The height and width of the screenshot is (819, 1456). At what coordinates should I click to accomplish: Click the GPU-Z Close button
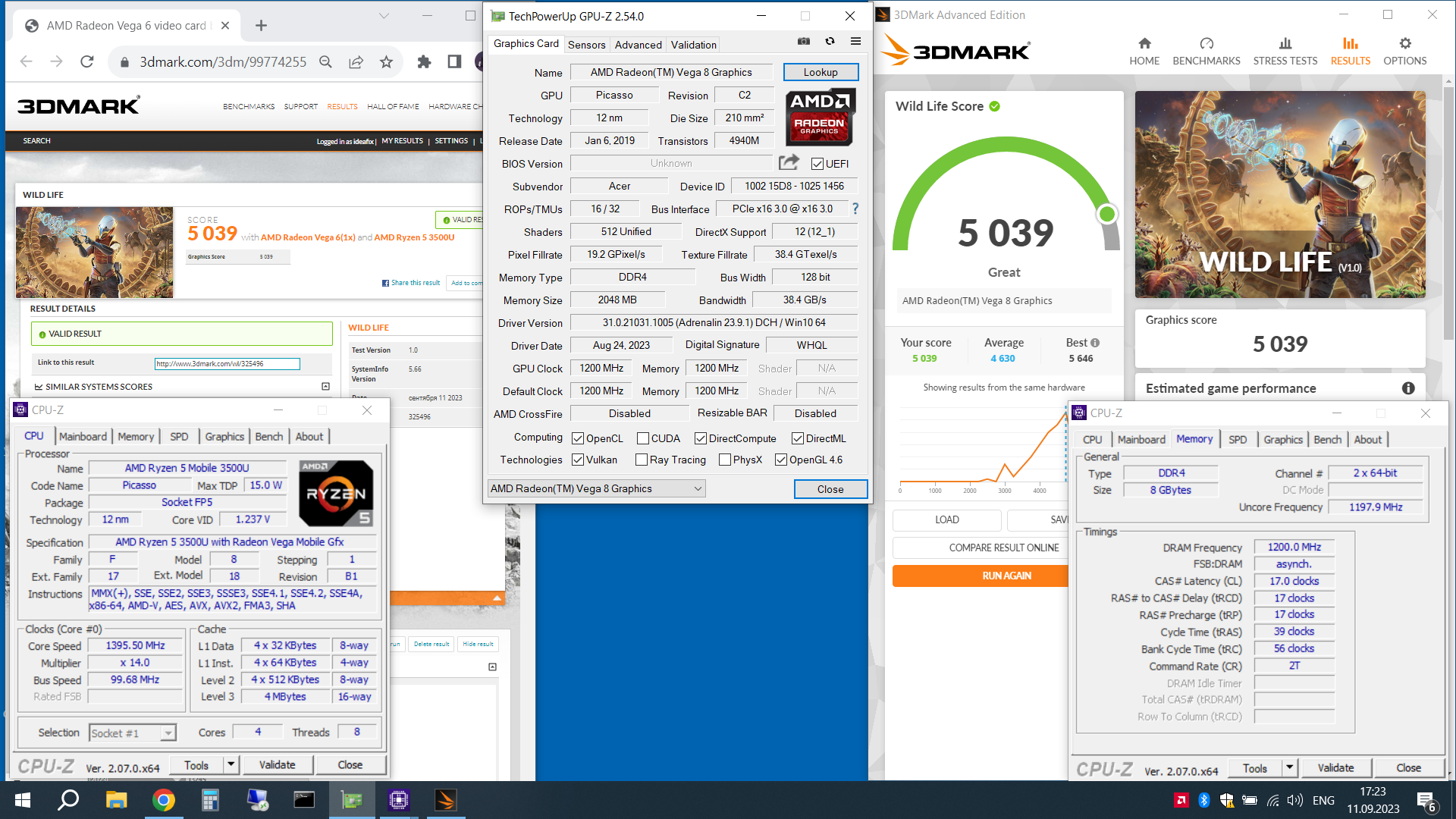coord(830,489)
